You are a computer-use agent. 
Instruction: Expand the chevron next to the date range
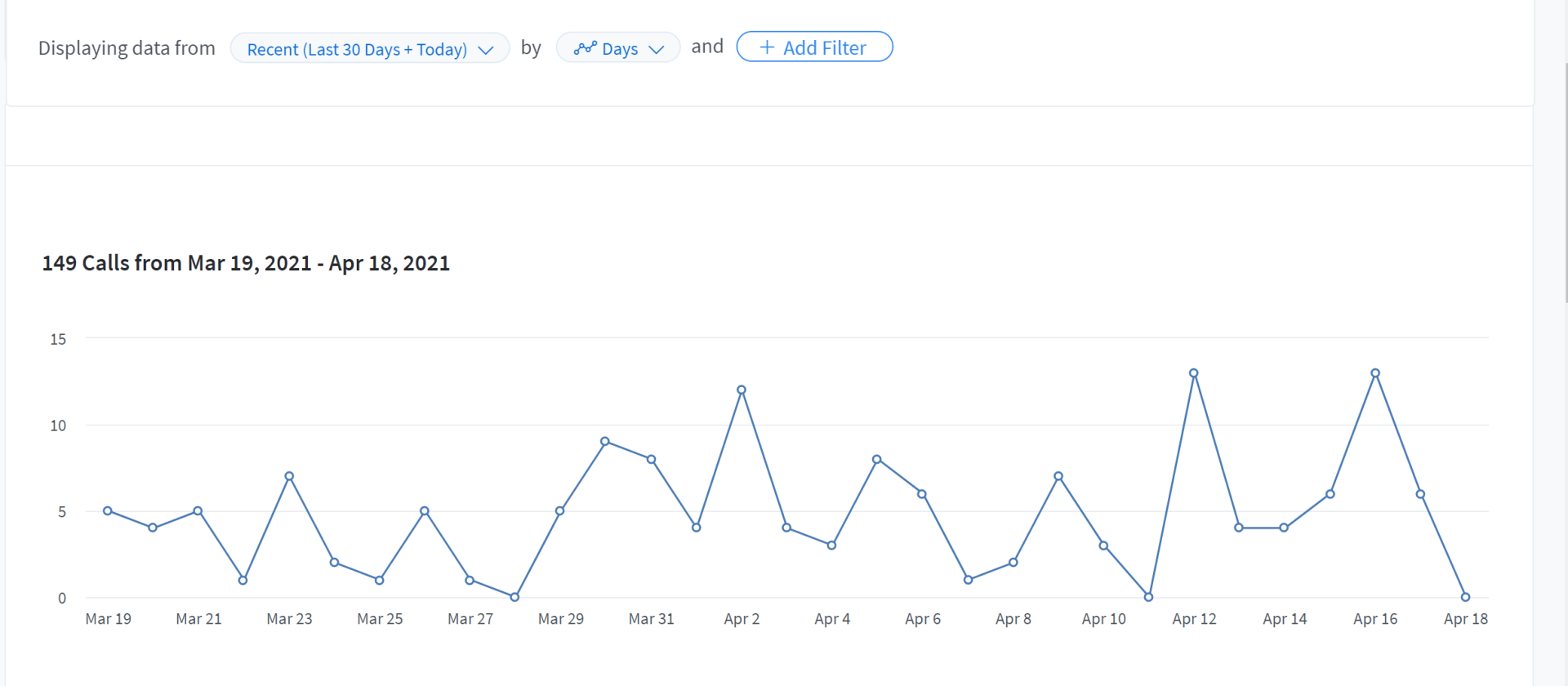486,50
